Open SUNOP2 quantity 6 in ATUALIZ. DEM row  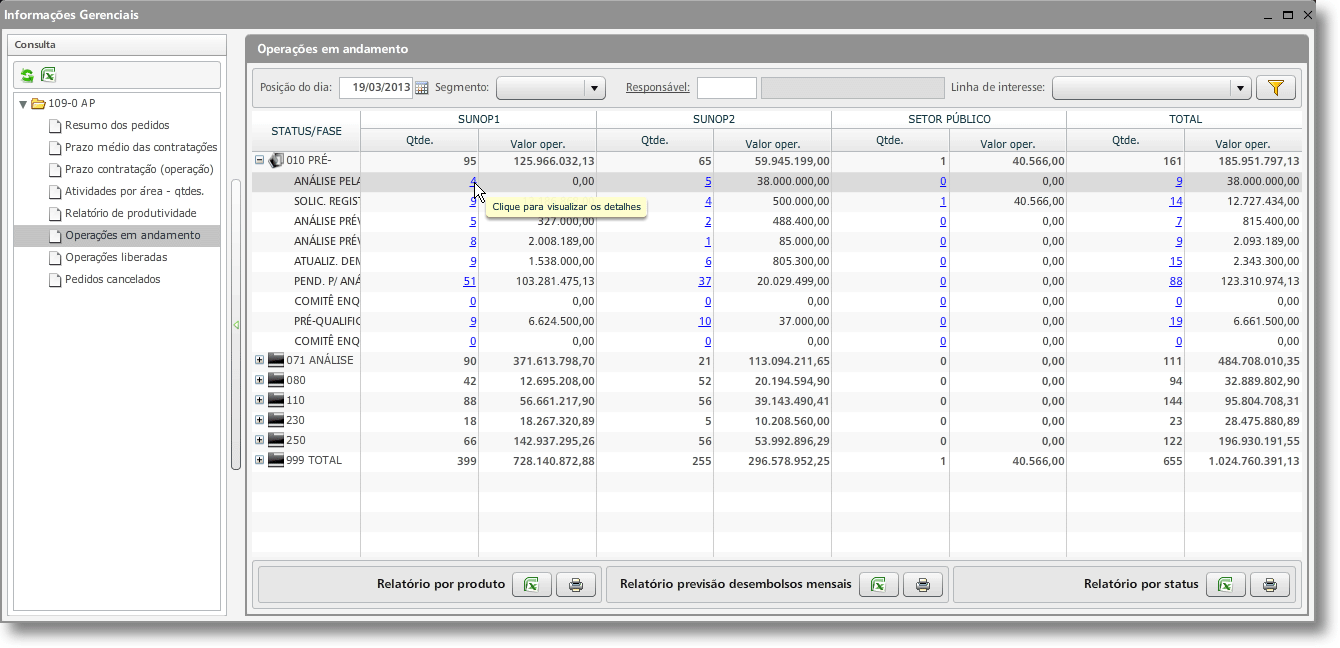[708, 261]
